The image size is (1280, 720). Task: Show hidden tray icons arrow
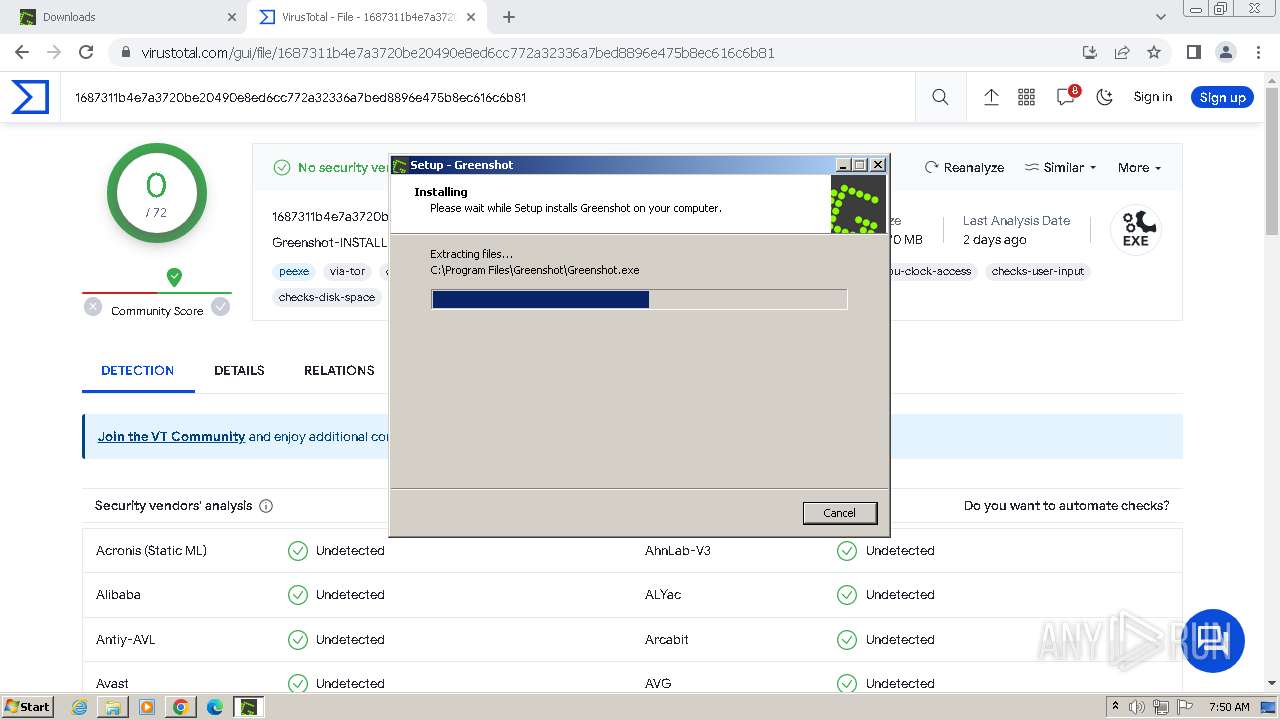[x=1115, y=707]
